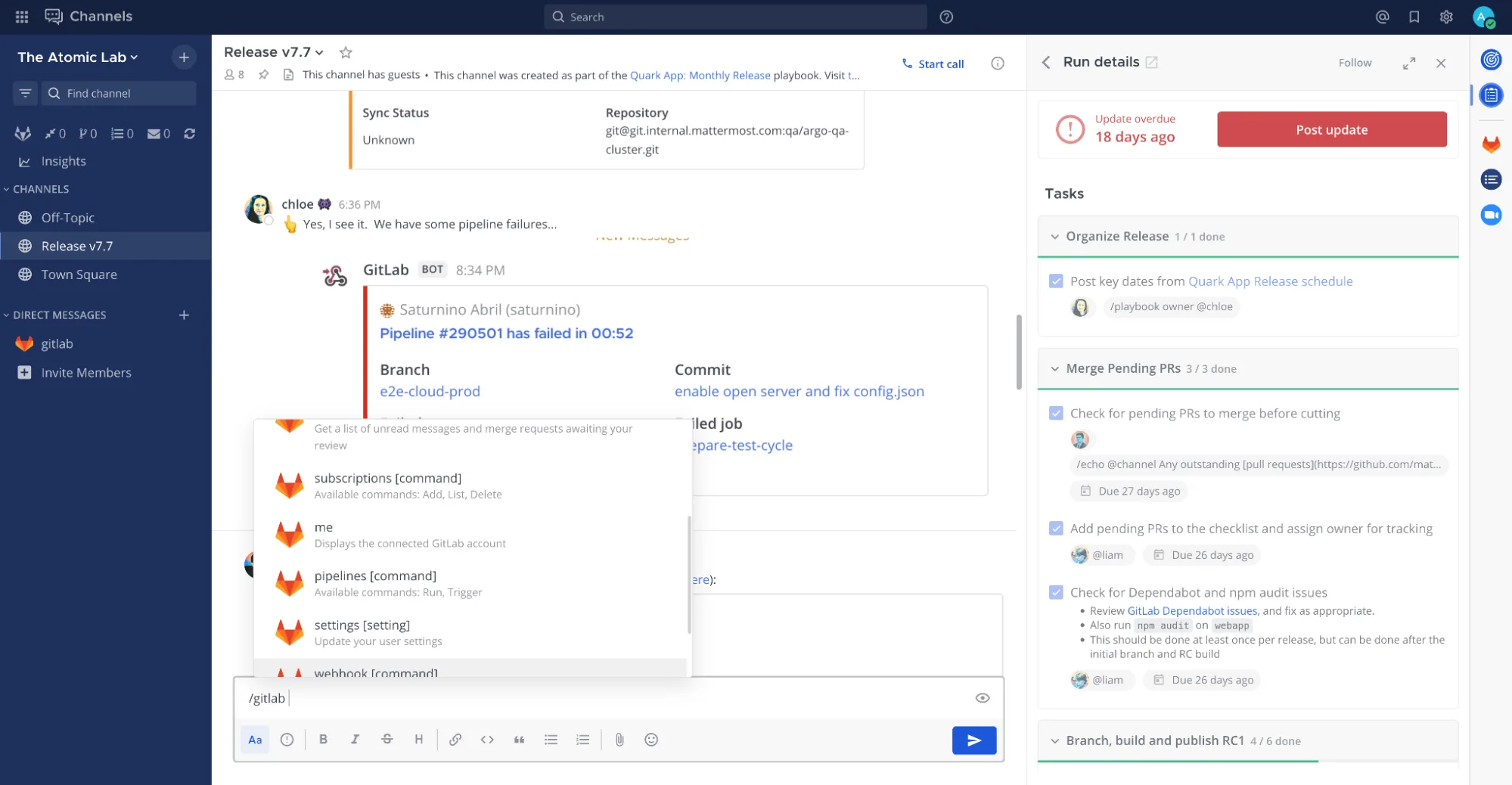Image resolution: width=1512 pixels, height=785 pixels.
Task: Uncheck Post key dates task
Action: pyautogui.click(x=1056, y=281)
